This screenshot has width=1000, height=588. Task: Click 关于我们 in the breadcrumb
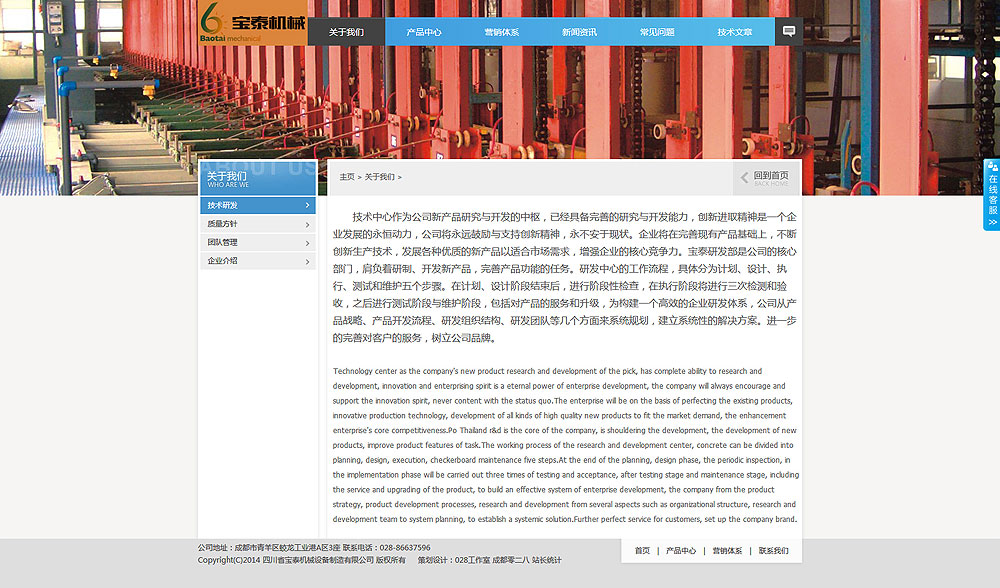(379, 177)
